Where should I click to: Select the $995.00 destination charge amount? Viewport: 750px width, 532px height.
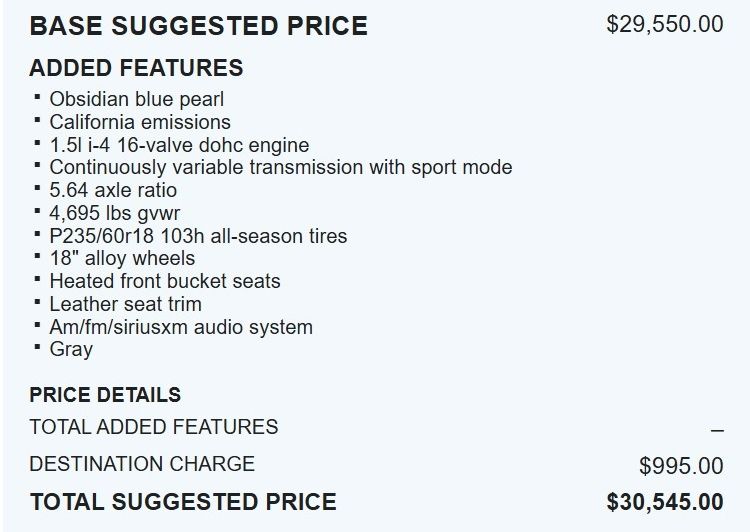tap(681, 466)
